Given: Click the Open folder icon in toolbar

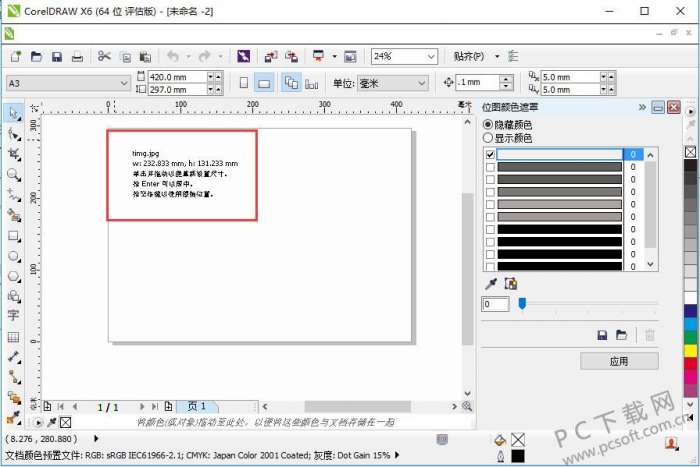Looking at the screenshot, I should [36, 56].
